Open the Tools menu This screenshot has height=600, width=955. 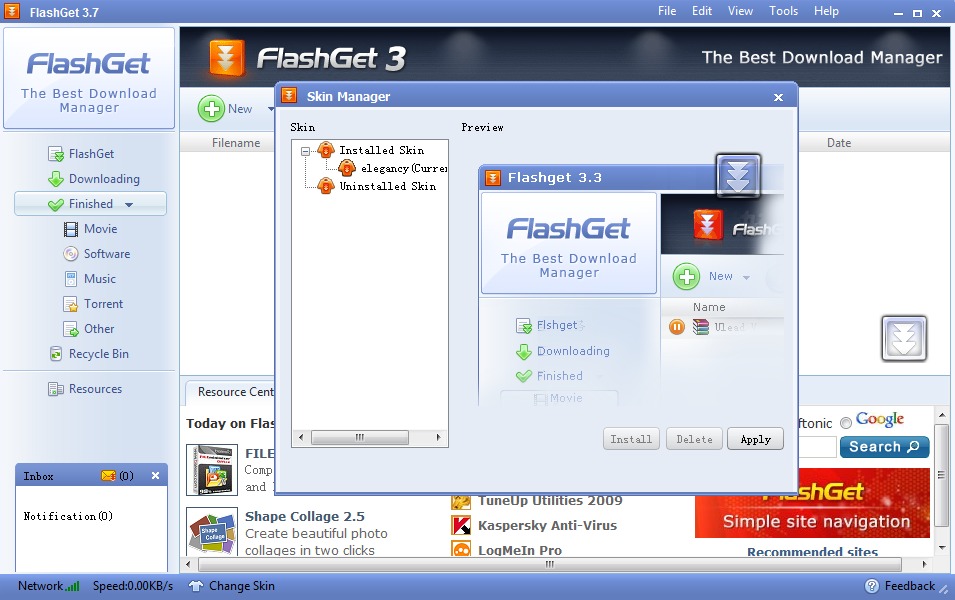(x=783, y=11)
